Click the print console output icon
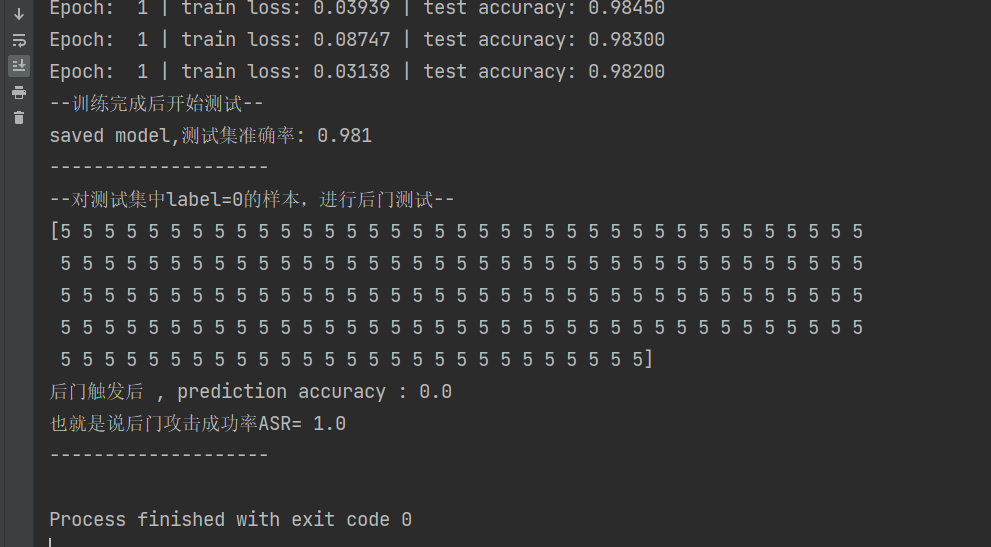 click(18, 92)
